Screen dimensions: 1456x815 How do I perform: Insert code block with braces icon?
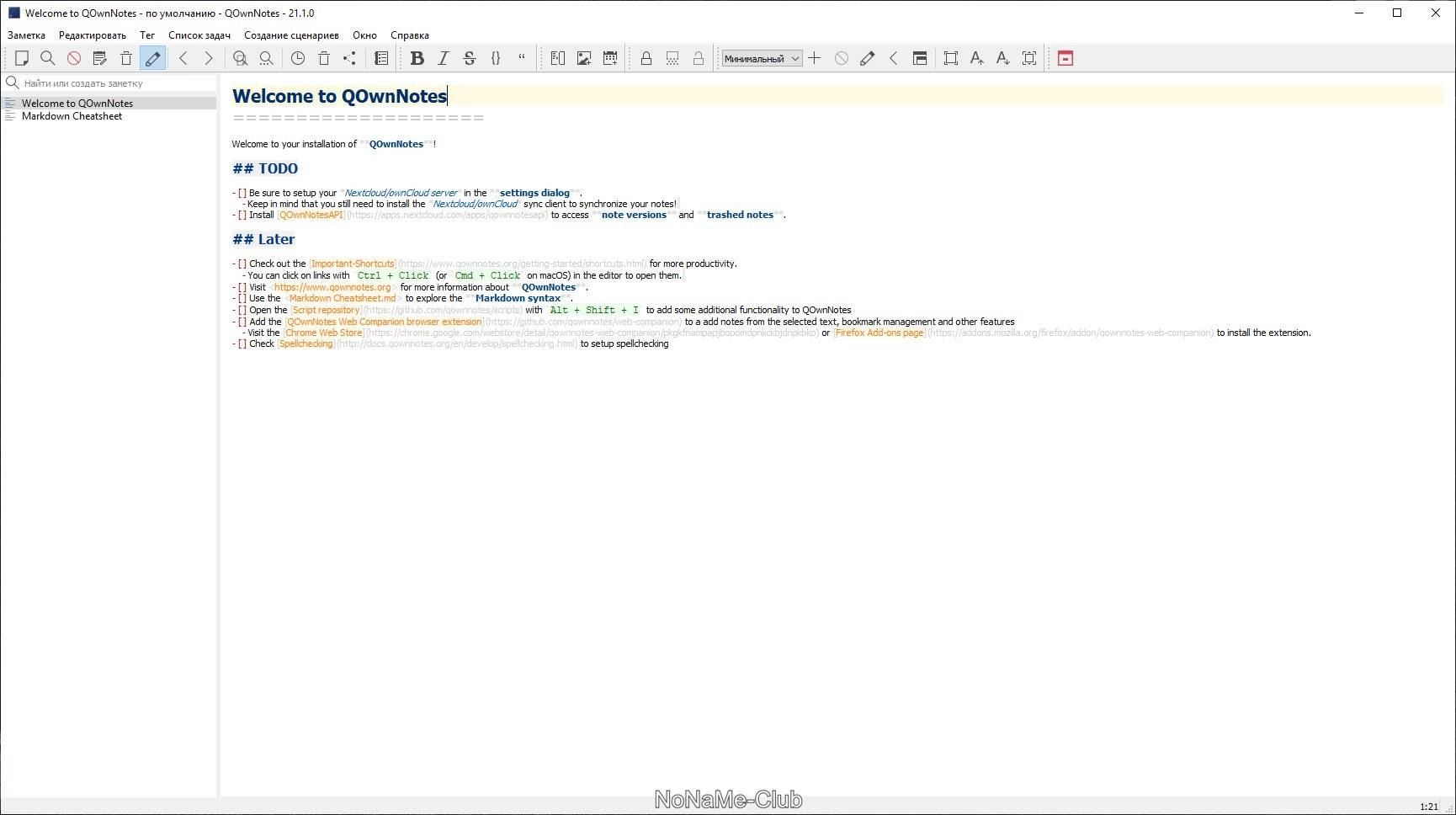point(496,58)
